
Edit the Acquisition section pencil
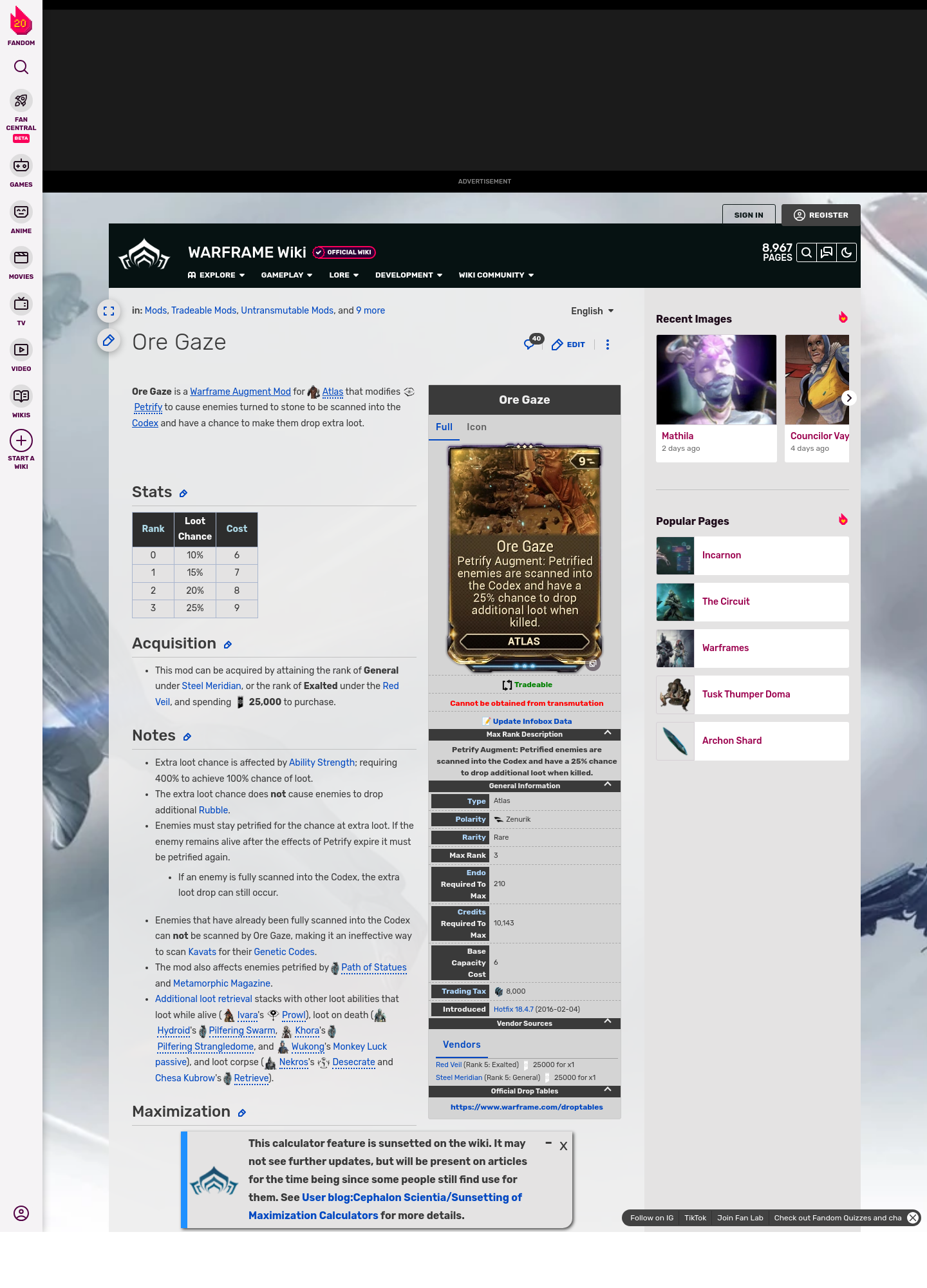tap(228, 645)
